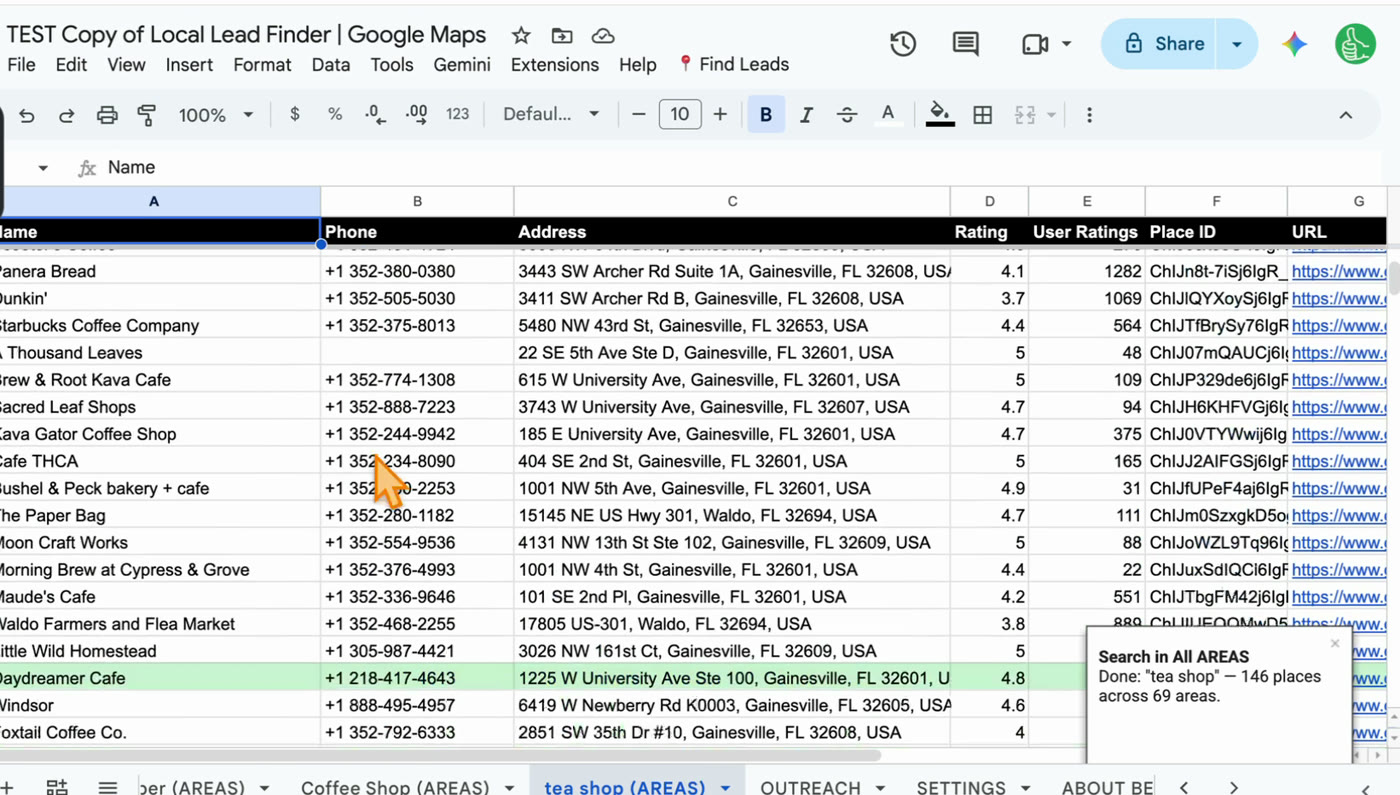Apply strikethrough formatting
This screenshot has width=1400, height=795.
[x=847, y=115]
